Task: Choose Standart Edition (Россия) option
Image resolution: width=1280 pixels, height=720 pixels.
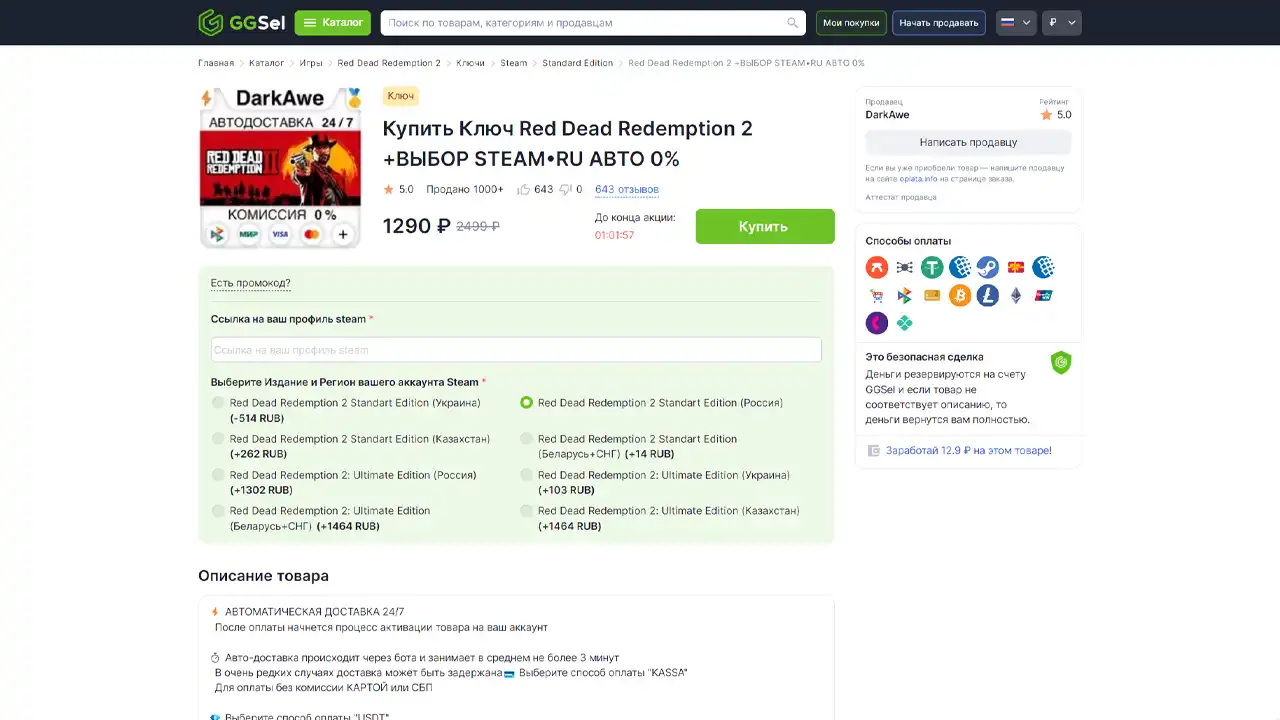Action: tap(526, 403)
